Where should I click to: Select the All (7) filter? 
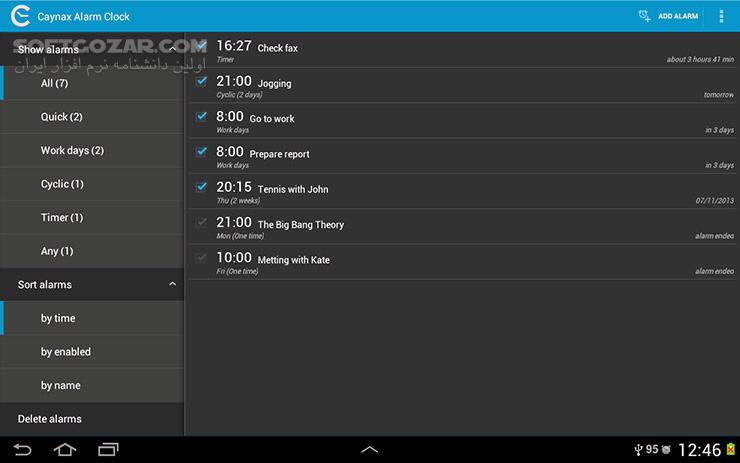[92, 84]
